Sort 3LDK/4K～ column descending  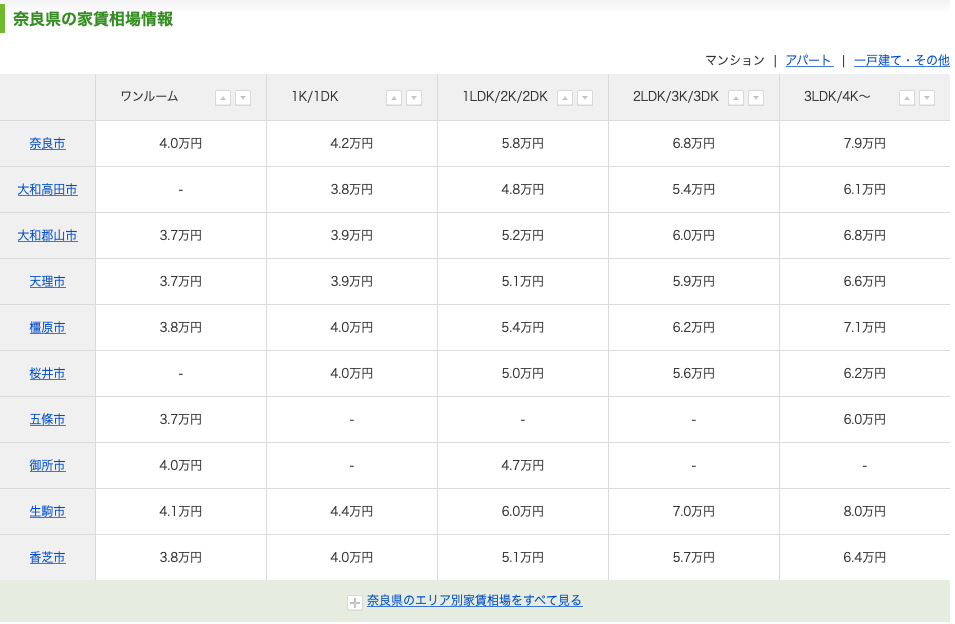point(928,98)
